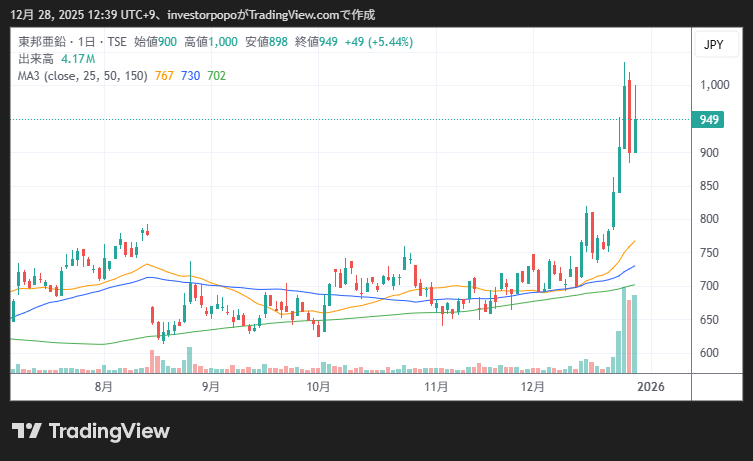The height and width of the screenshot is (461, 753).
Task: Click the 1,000 level on price axis
Action: click(x=712, y=86)
